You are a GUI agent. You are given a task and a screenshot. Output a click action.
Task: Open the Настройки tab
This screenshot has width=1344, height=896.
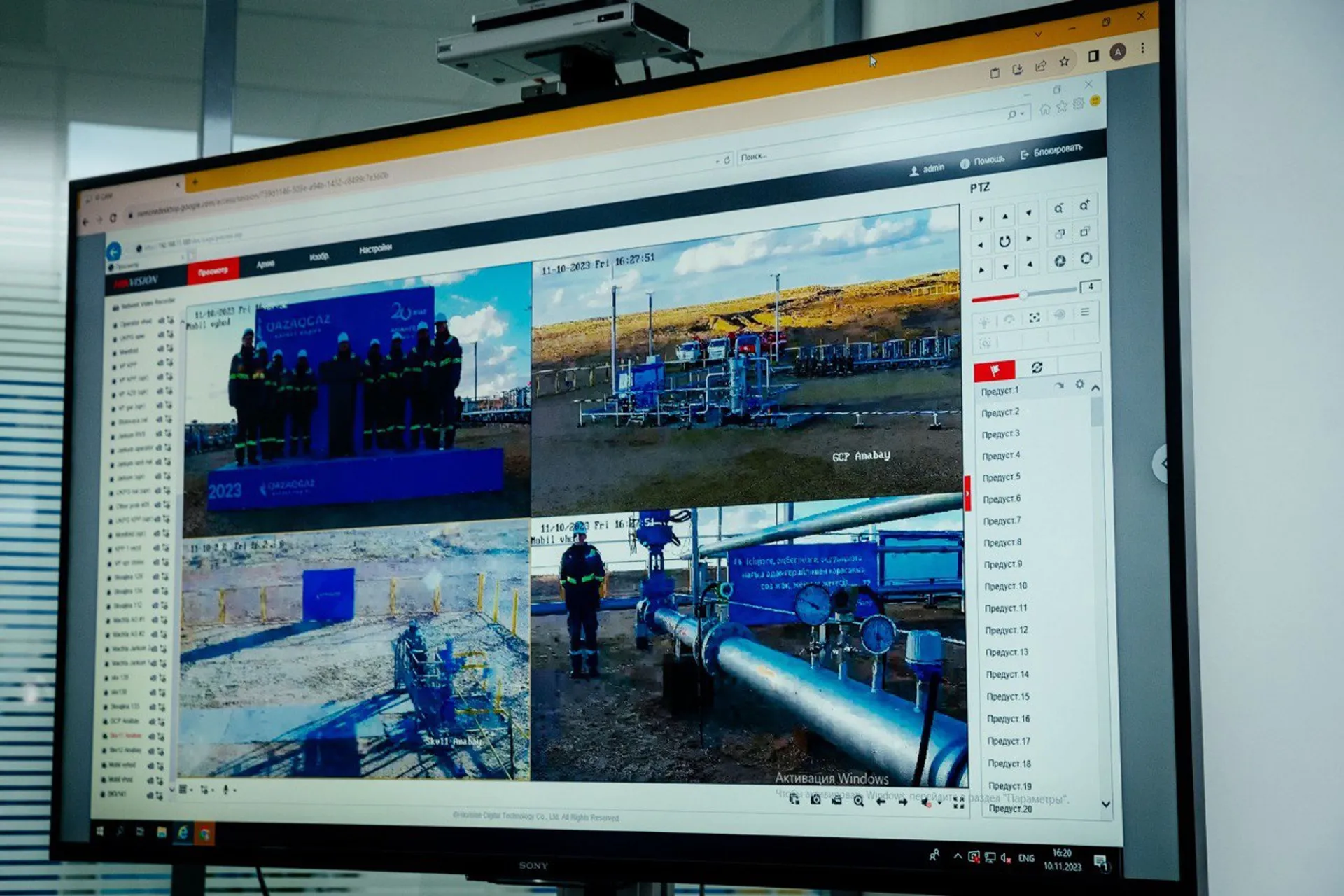(375, 249)
